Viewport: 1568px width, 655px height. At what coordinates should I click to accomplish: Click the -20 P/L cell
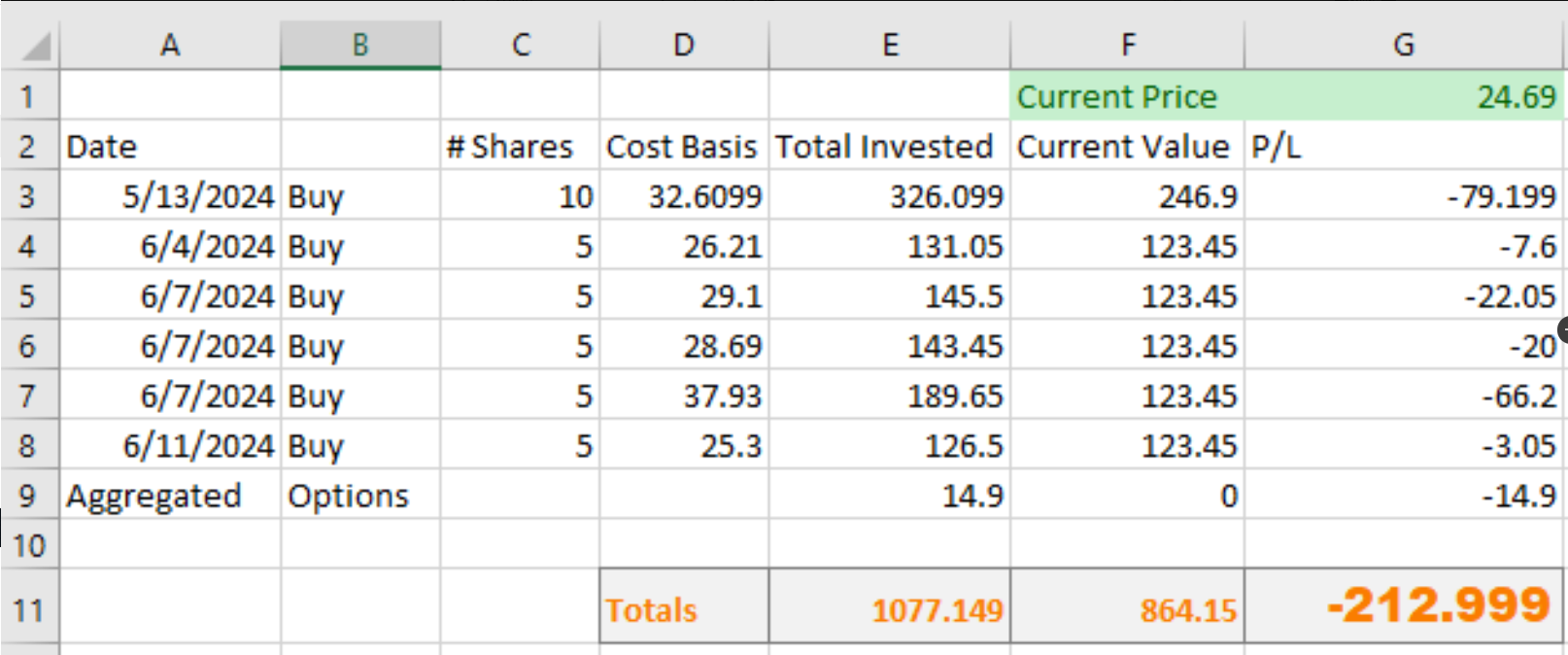click(1404, 346)
